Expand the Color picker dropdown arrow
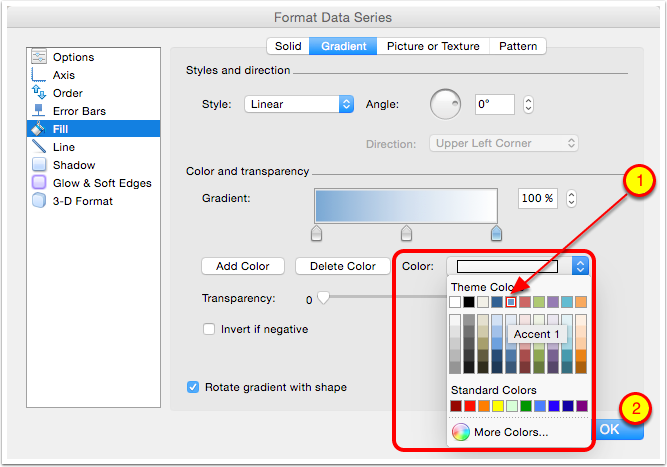This screenshot has height=467, width=667. point(580,266)
